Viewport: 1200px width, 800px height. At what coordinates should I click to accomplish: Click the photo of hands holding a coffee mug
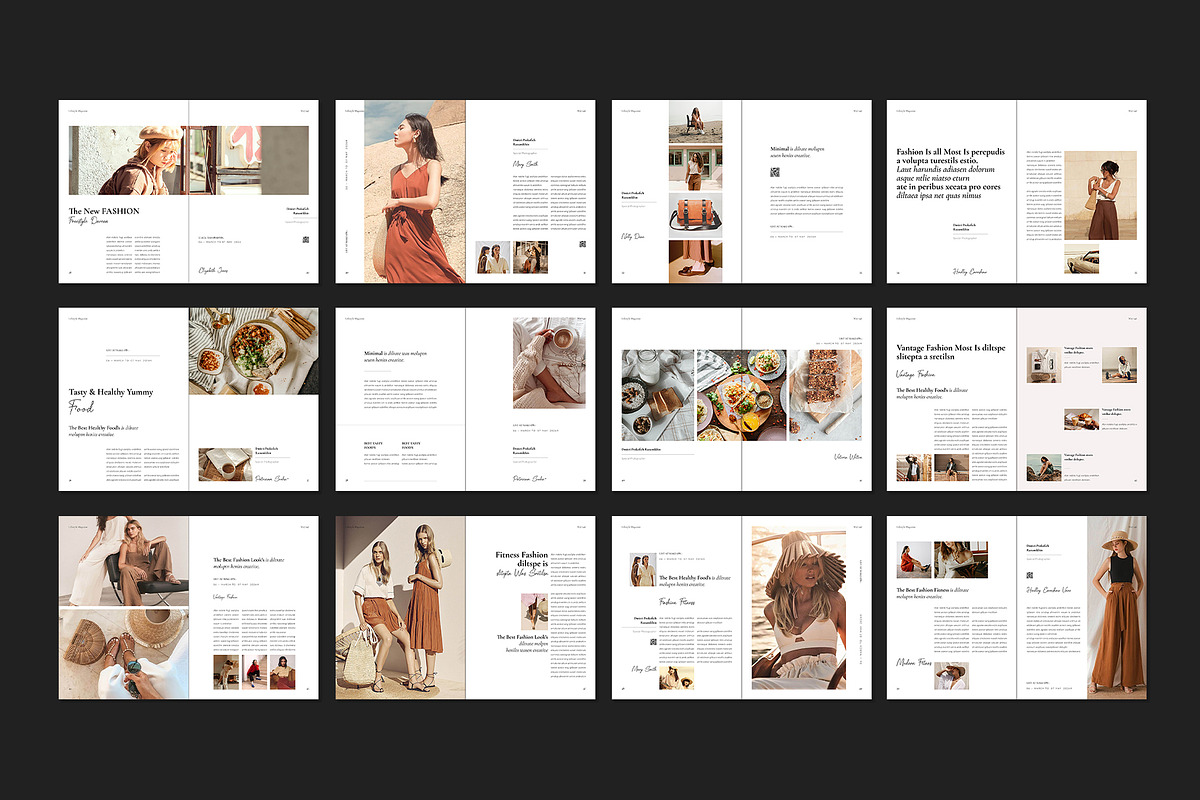549,363
